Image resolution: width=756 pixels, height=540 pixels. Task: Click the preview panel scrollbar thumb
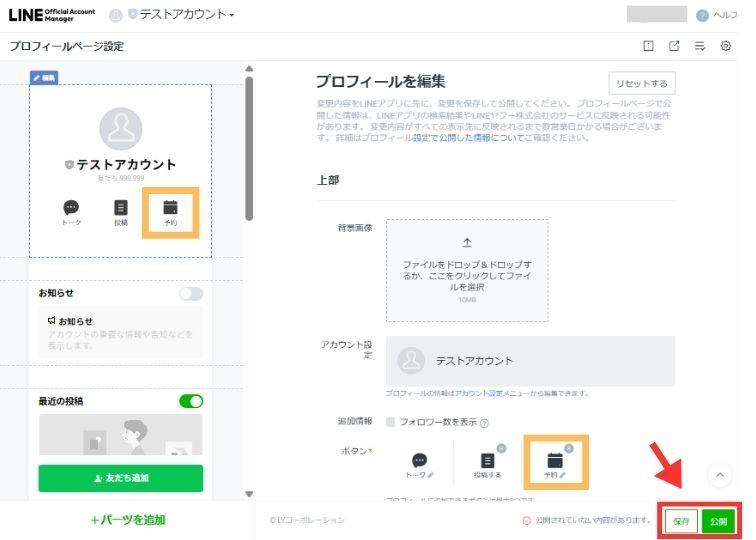pyautogui.click(x=249, y=148)
